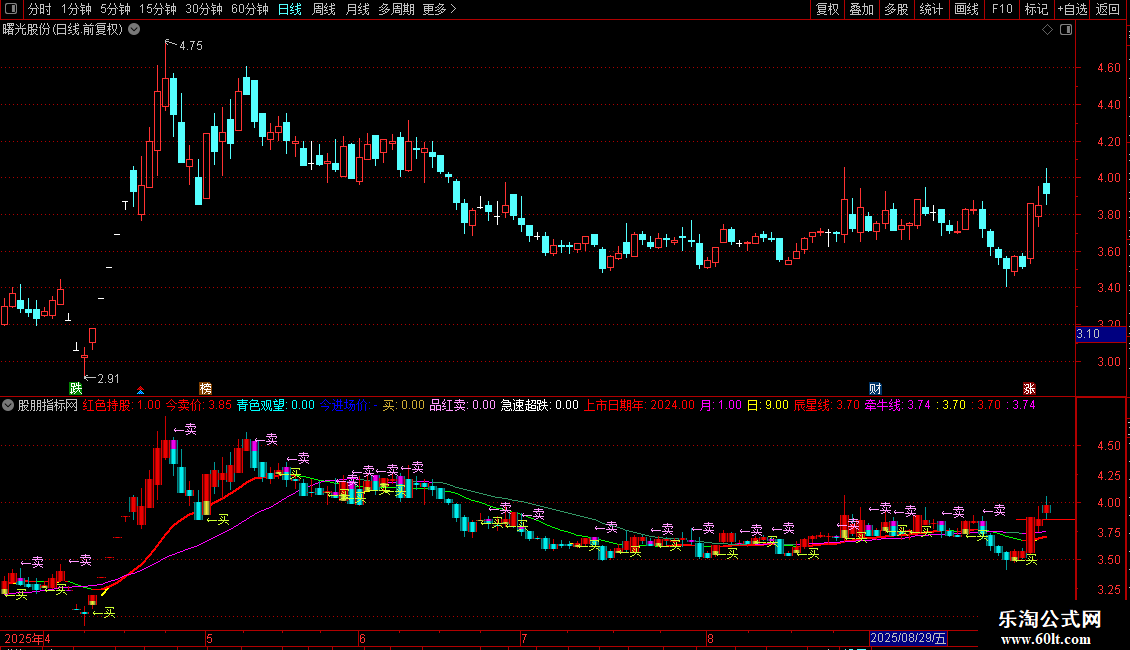Click the 2025年4 date label on timeline
1130x650 pixels.
tap(27, 638)
